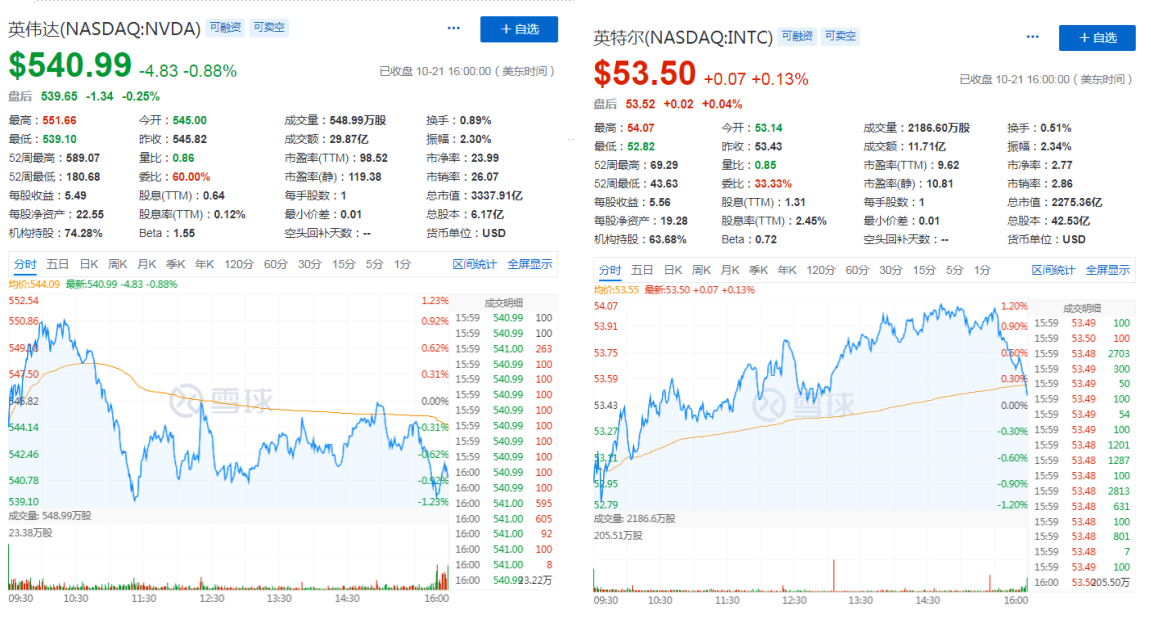Switch NVDA chart to 五日 view
The height and width of the screenshot is (617, 1151).
pos(57,264)
